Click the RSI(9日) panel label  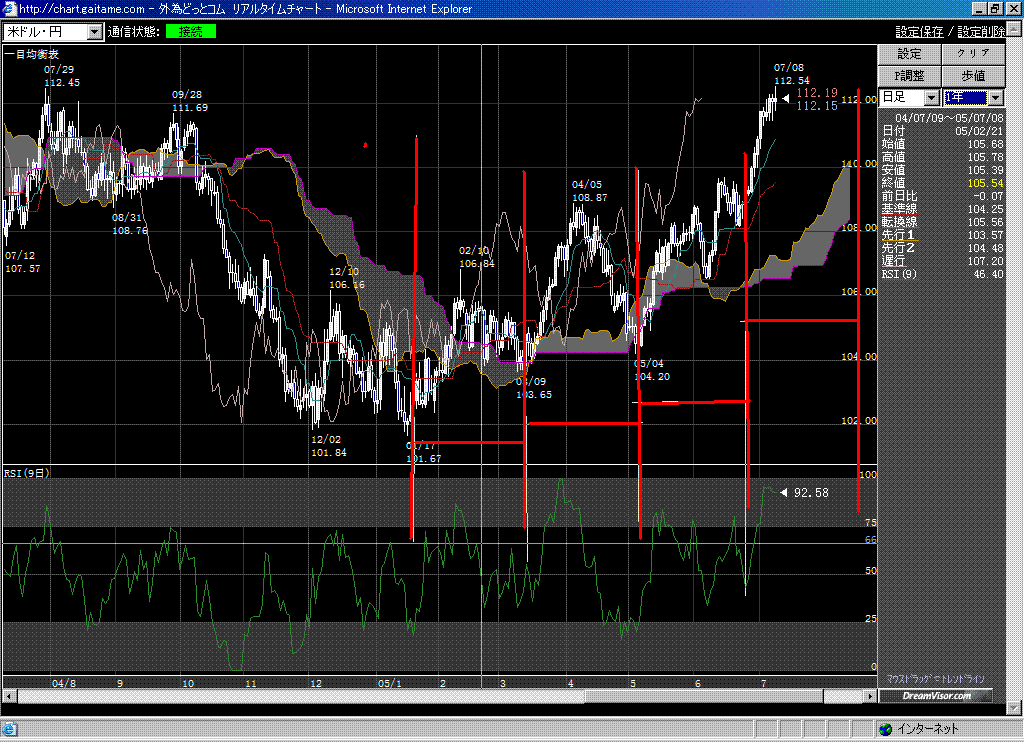click(x=27, y=473)
